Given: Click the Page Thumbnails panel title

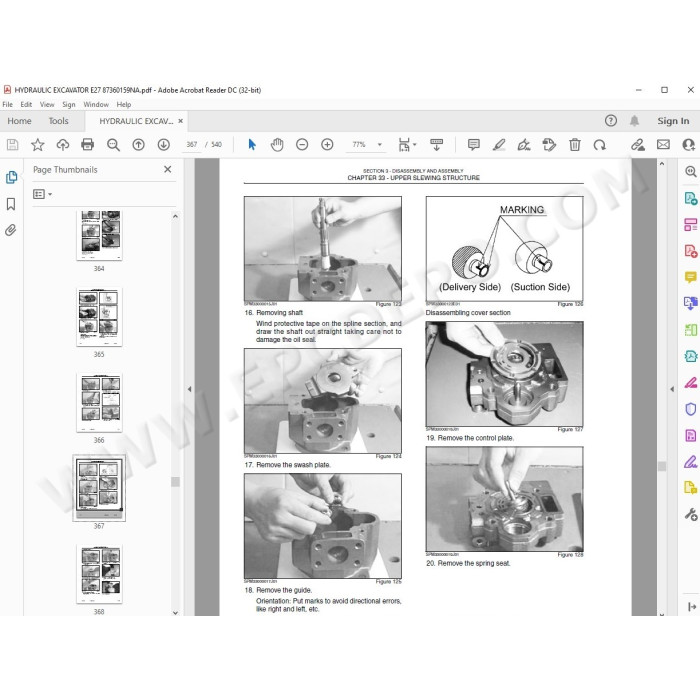Looking at the screenshot, I should (65, 170).
